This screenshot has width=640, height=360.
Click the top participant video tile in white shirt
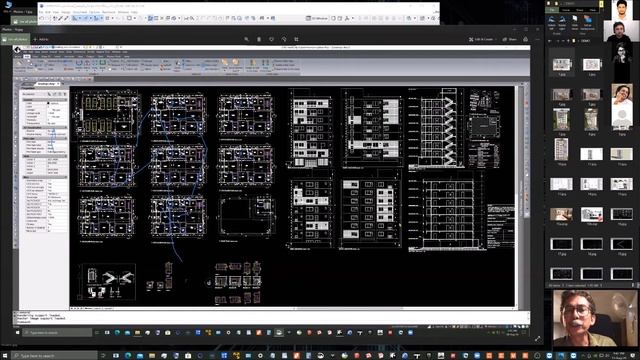click(x=621, y=10)
